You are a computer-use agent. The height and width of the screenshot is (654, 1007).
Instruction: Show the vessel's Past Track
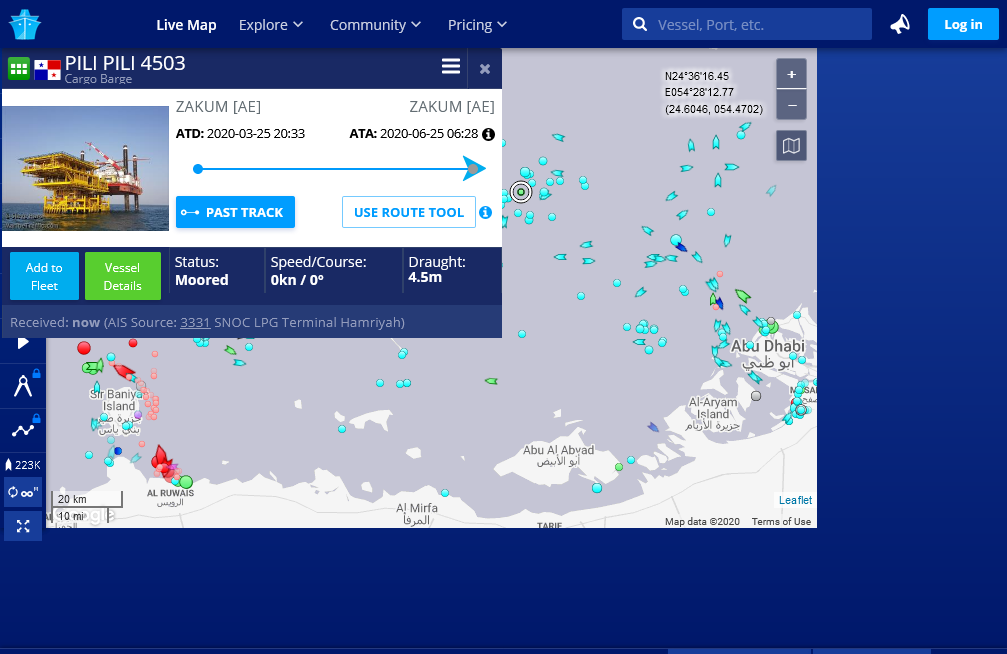pos(235,212)
